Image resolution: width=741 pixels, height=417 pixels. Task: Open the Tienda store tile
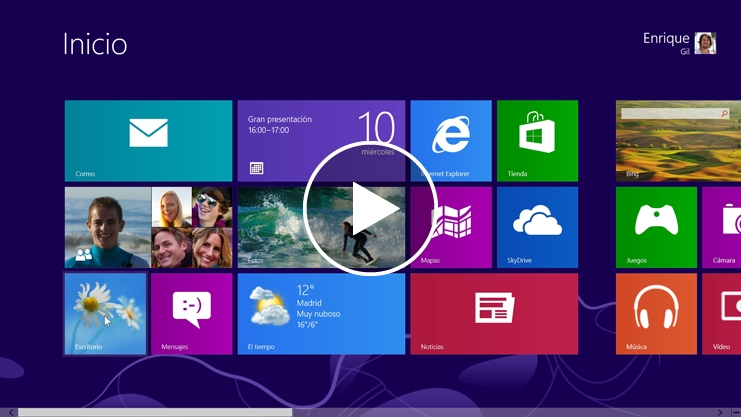click(x=537, y=140)
